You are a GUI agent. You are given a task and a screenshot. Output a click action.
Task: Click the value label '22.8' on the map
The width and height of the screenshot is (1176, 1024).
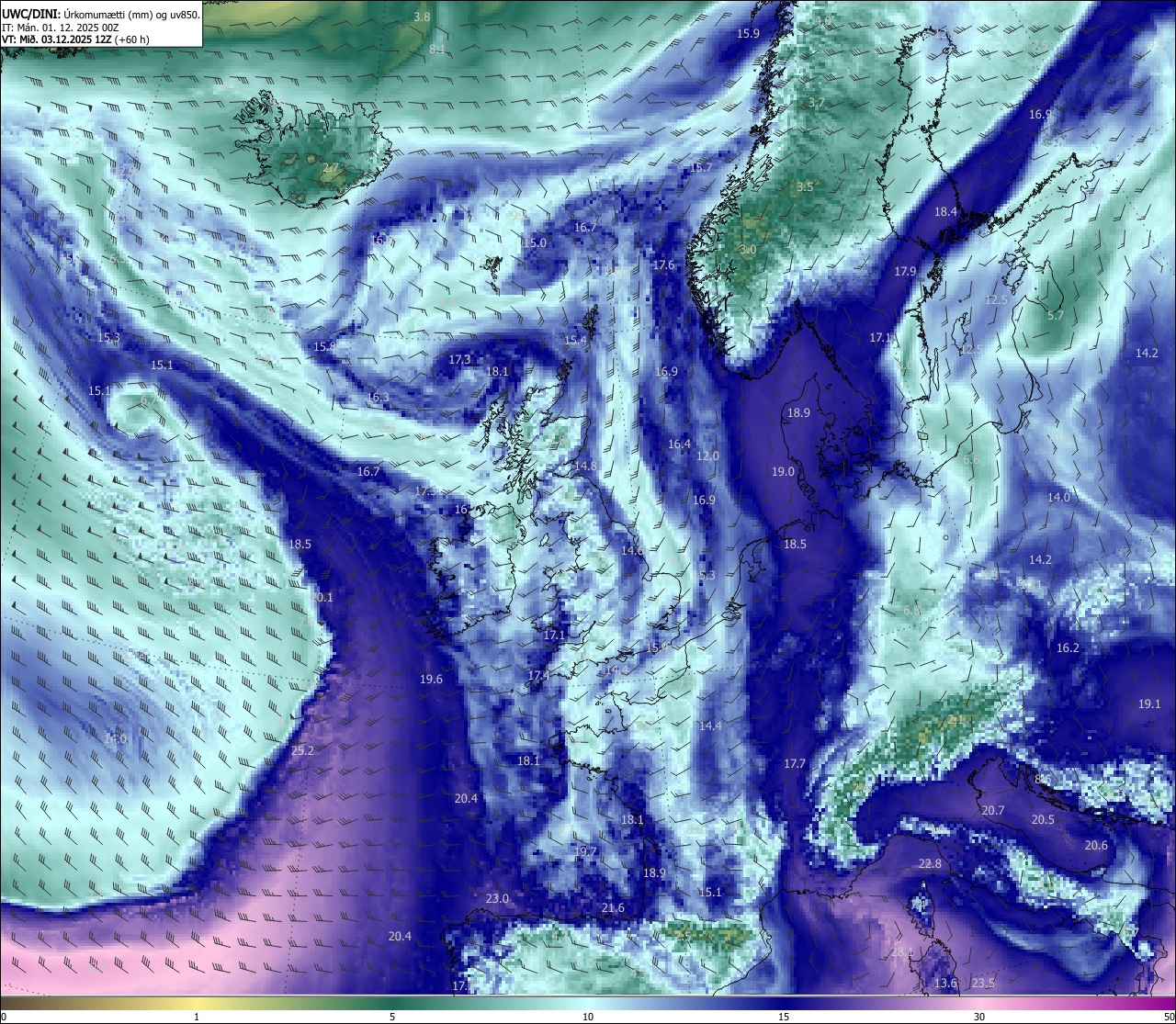pyautogui.click(x=930, y=864)
